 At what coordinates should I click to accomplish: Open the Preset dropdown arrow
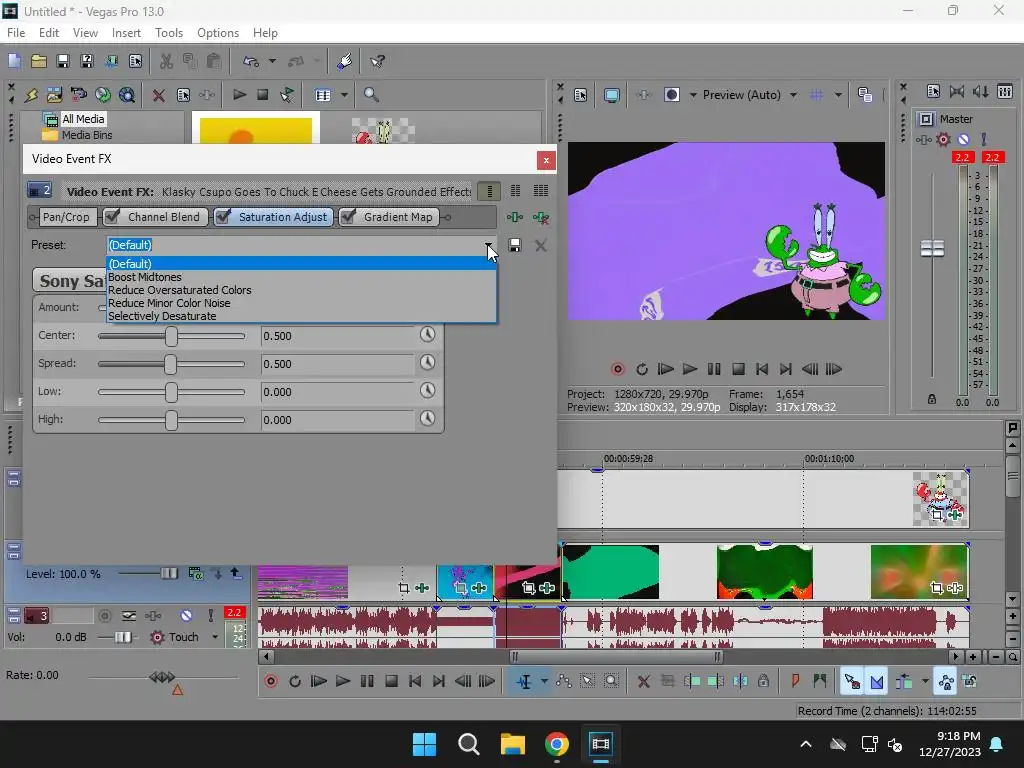[488, 245]
